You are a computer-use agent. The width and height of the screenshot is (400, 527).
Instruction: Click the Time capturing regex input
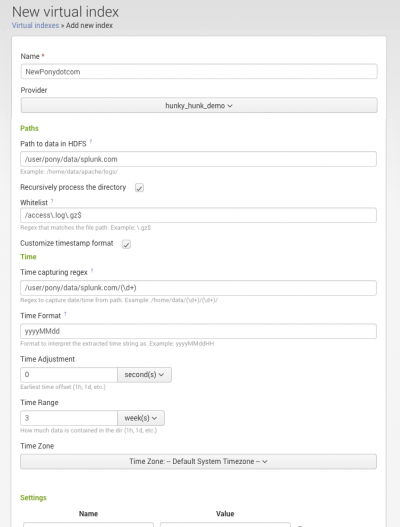(198, 288)
